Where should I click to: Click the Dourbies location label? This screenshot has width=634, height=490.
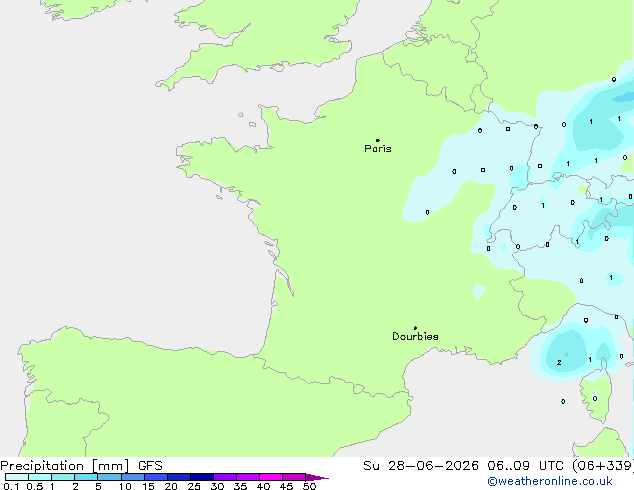pos(415,336)
